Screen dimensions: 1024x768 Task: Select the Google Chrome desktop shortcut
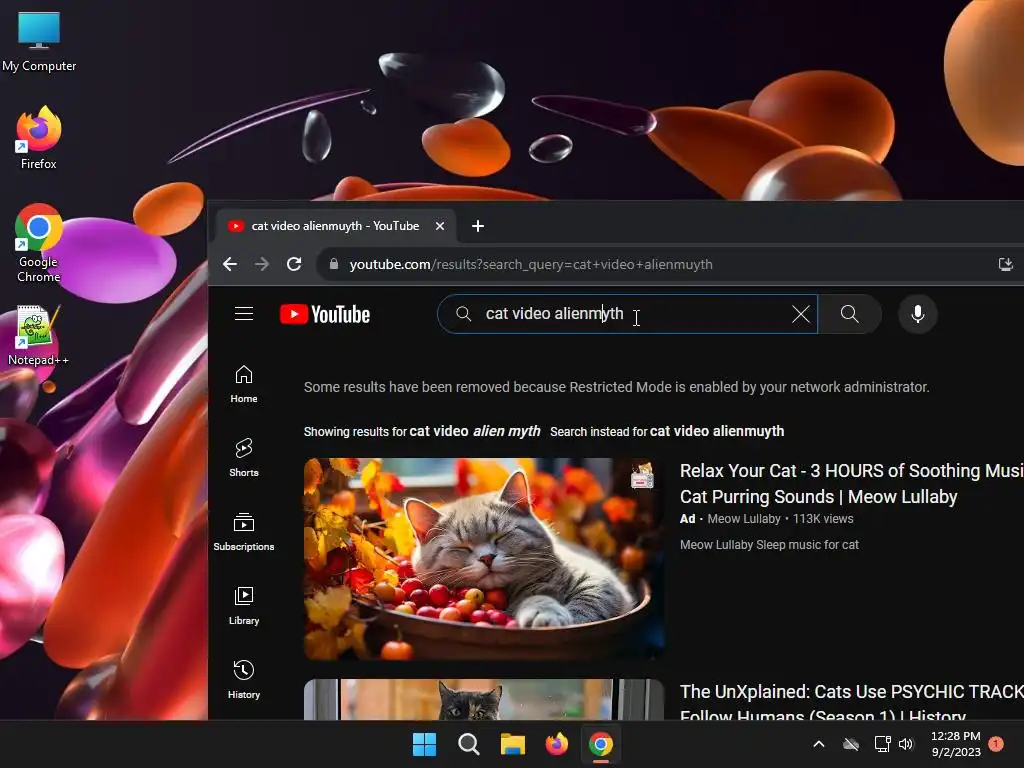click(39, 243)
